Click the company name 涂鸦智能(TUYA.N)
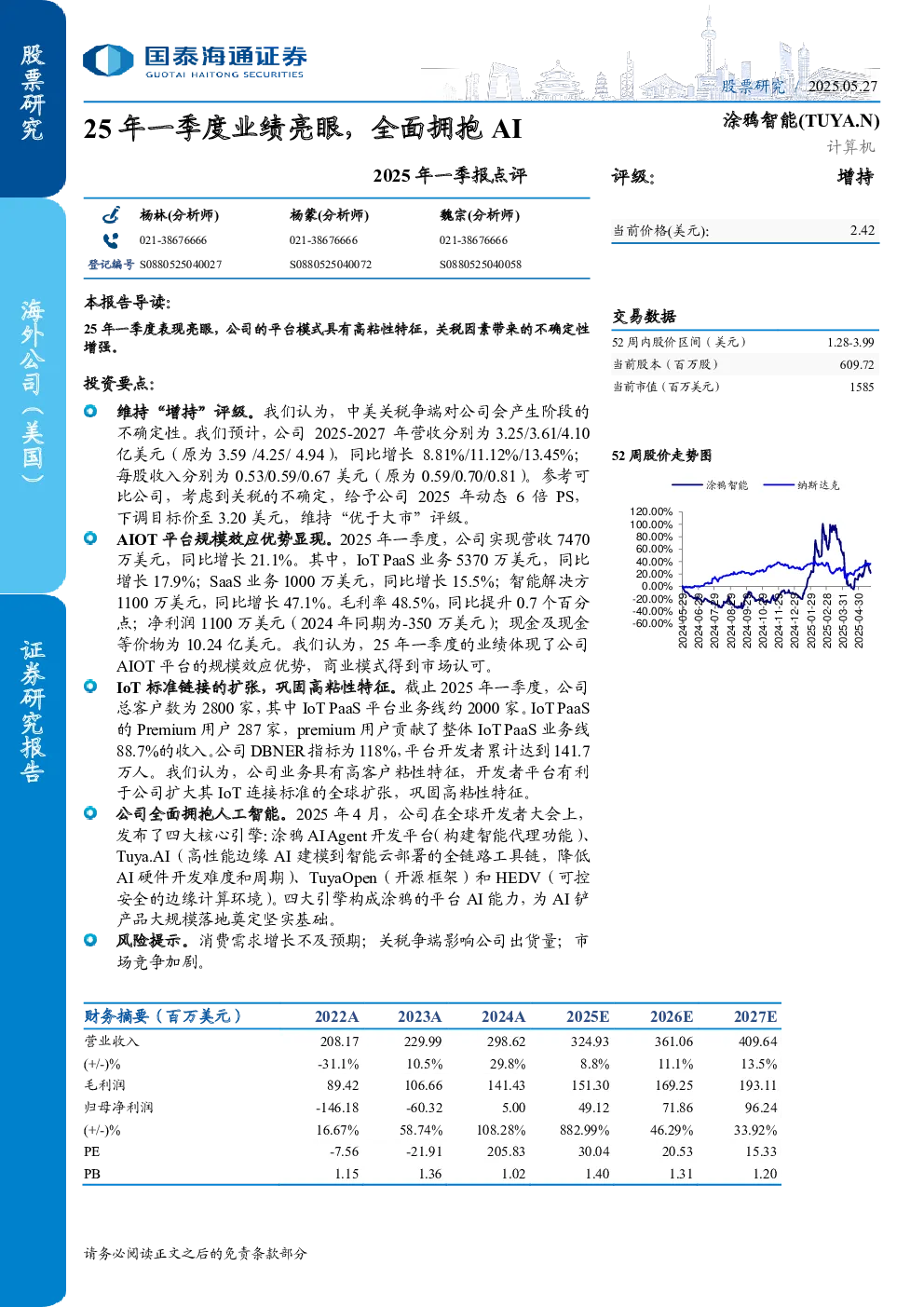 (x=801, y=120)
